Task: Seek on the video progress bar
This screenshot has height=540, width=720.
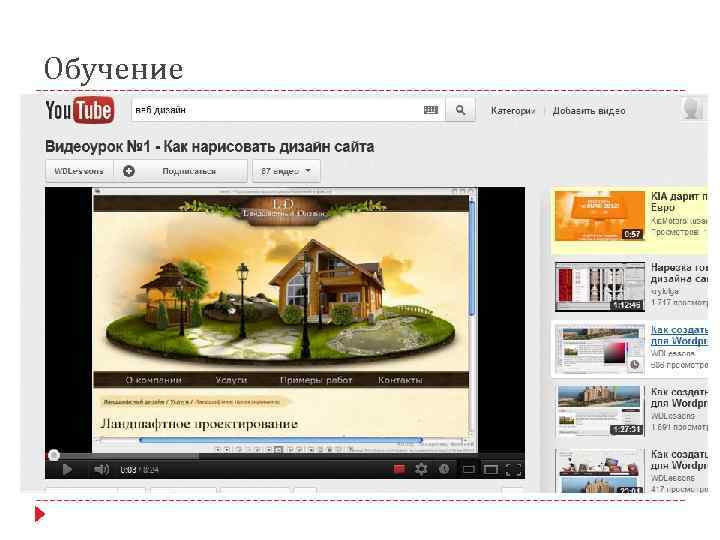Action: [x=285, y=456]
